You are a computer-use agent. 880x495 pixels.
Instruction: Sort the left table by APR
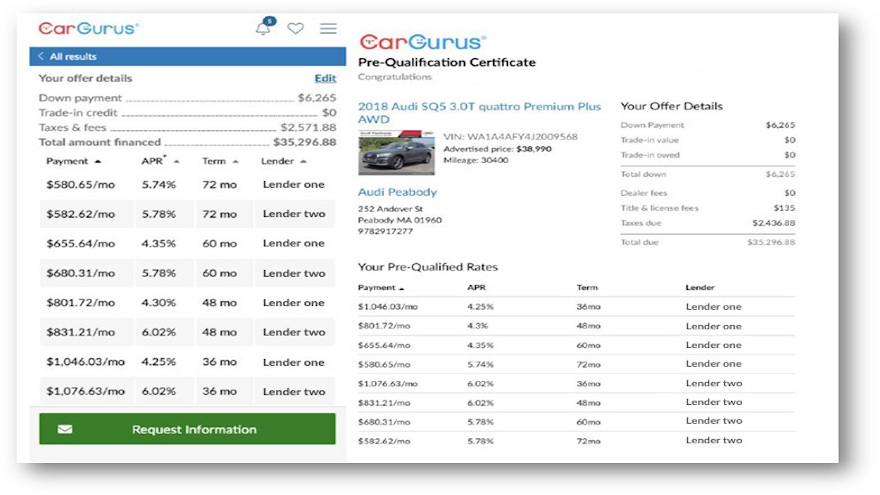tap(160, 161)
